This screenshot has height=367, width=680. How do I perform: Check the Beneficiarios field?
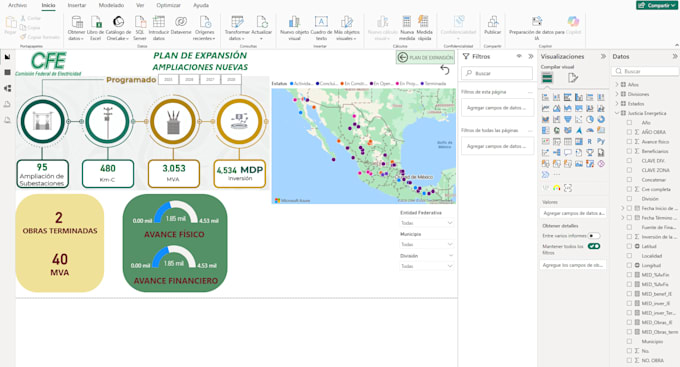coord(629,151)
